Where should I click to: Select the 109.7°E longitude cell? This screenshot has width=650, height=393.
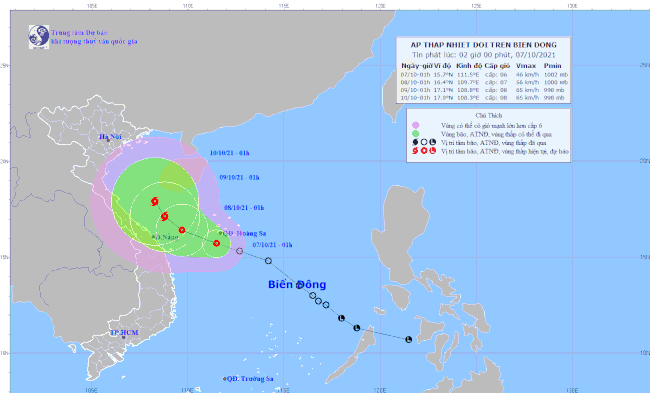point(468,82)
